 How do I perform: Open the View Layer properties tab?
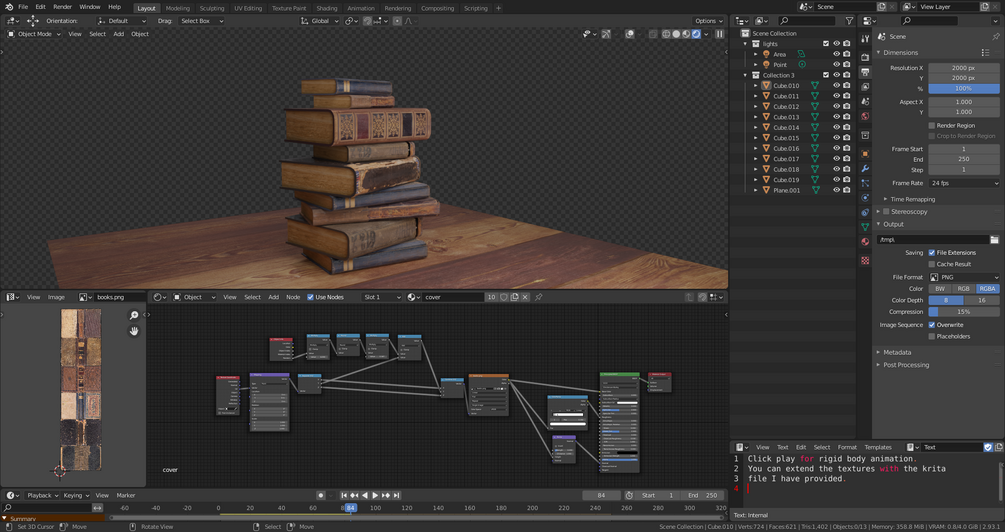pyautogui.click(x=865, y=87)
